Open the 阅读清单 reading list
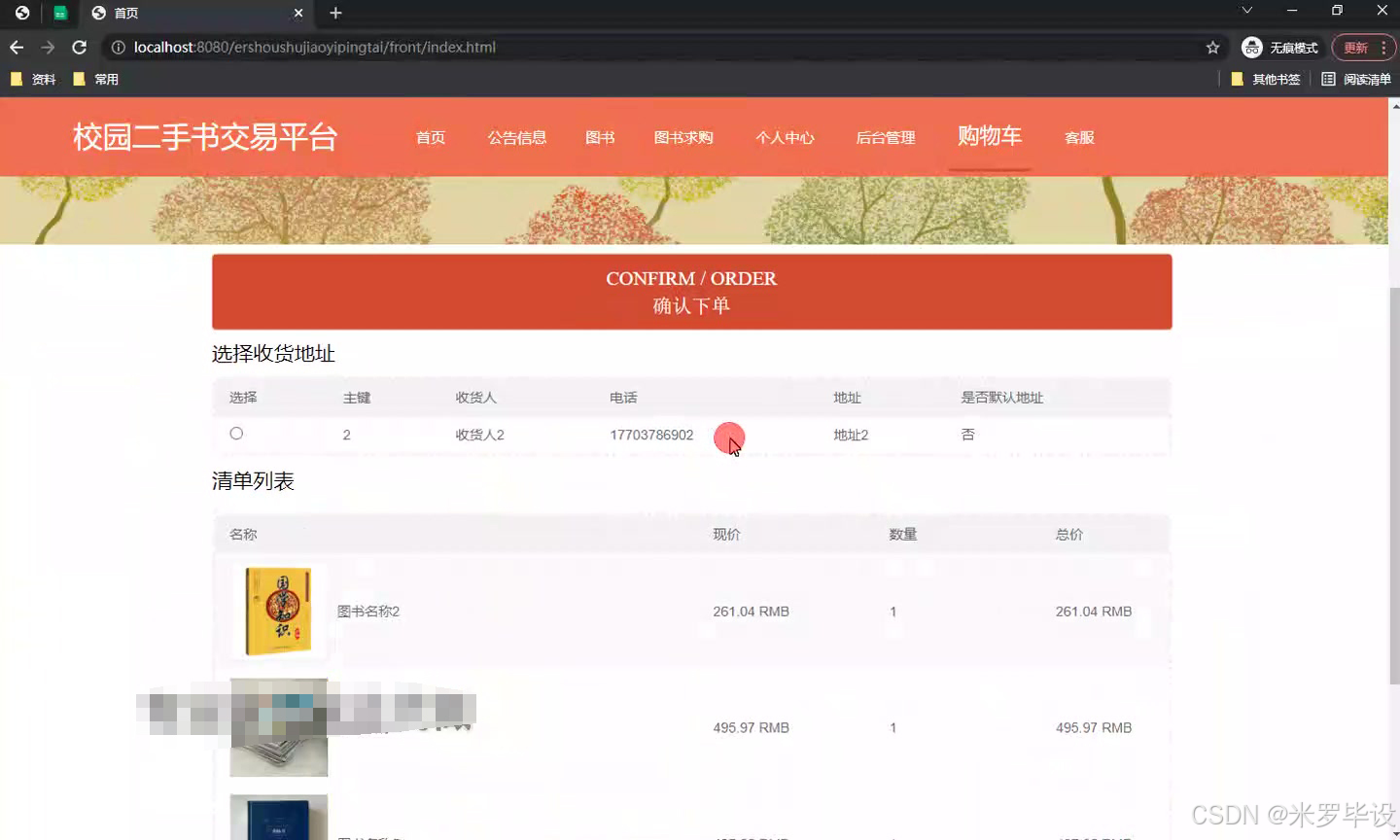This screenshot has height=840, width=1400. click(1356, 79)
